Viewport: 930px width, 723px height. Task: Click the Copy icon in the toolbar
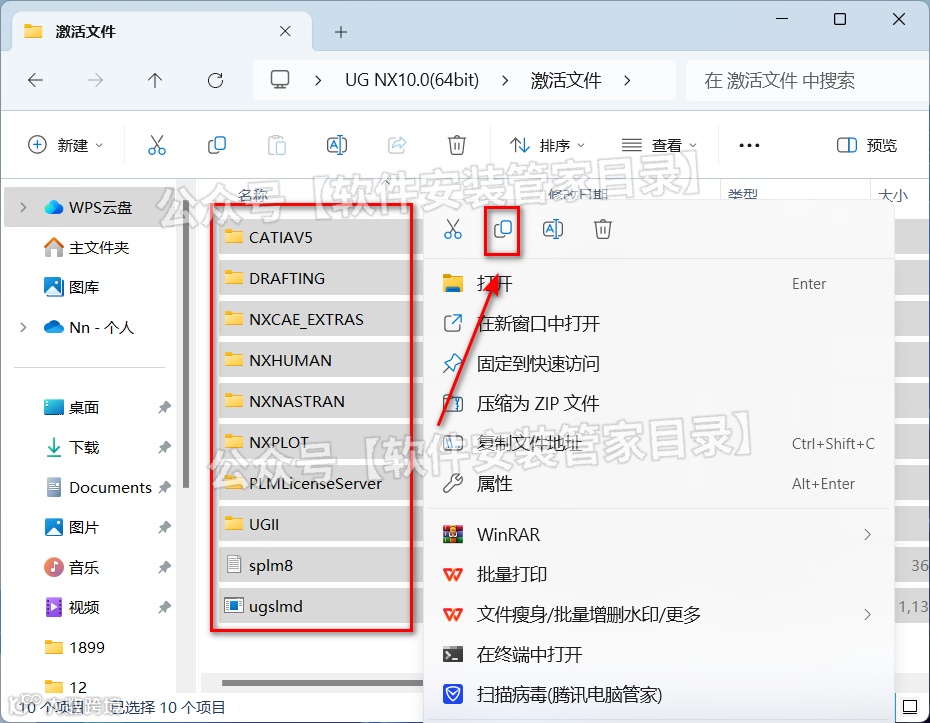coord(216,145)
